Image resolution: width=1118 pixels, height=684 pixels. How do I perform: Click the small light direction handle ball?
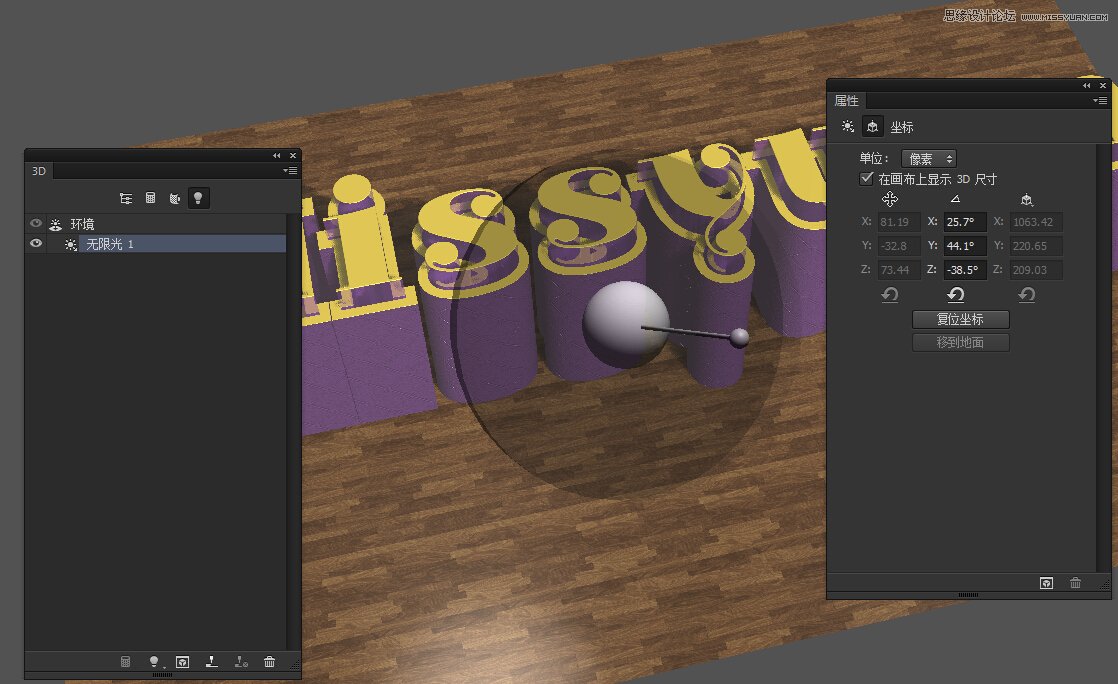(739, 337)
